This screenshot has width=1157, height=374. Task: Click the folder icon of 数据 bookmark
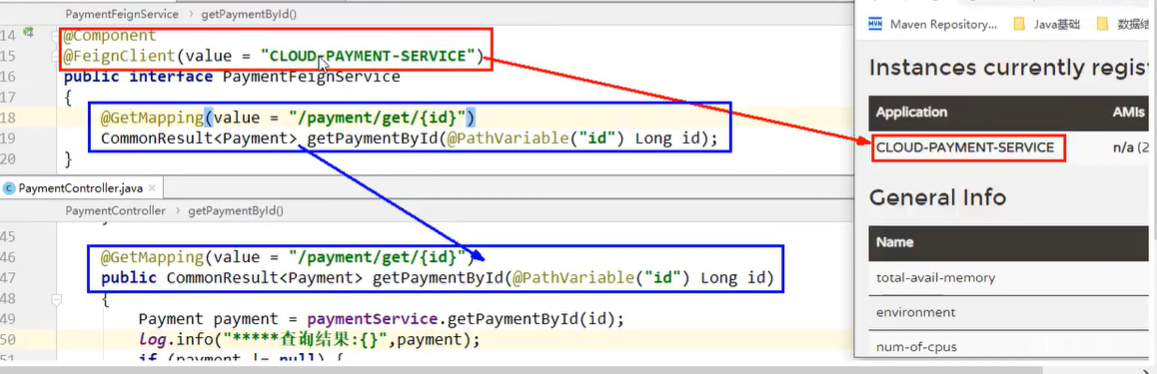click(1103, 24)
